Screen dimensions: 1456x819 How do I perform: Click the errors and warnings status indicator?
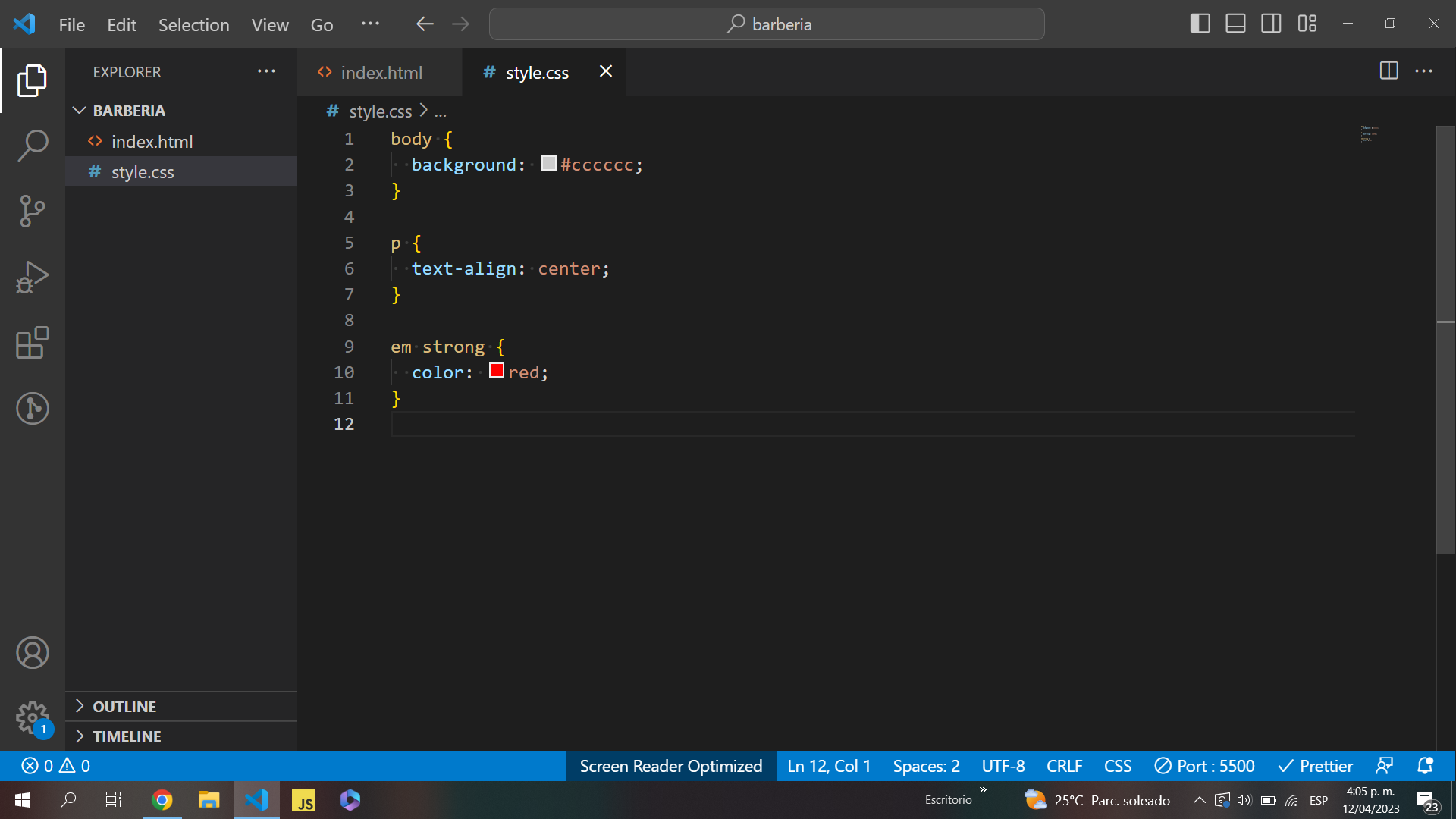point(55,766)
